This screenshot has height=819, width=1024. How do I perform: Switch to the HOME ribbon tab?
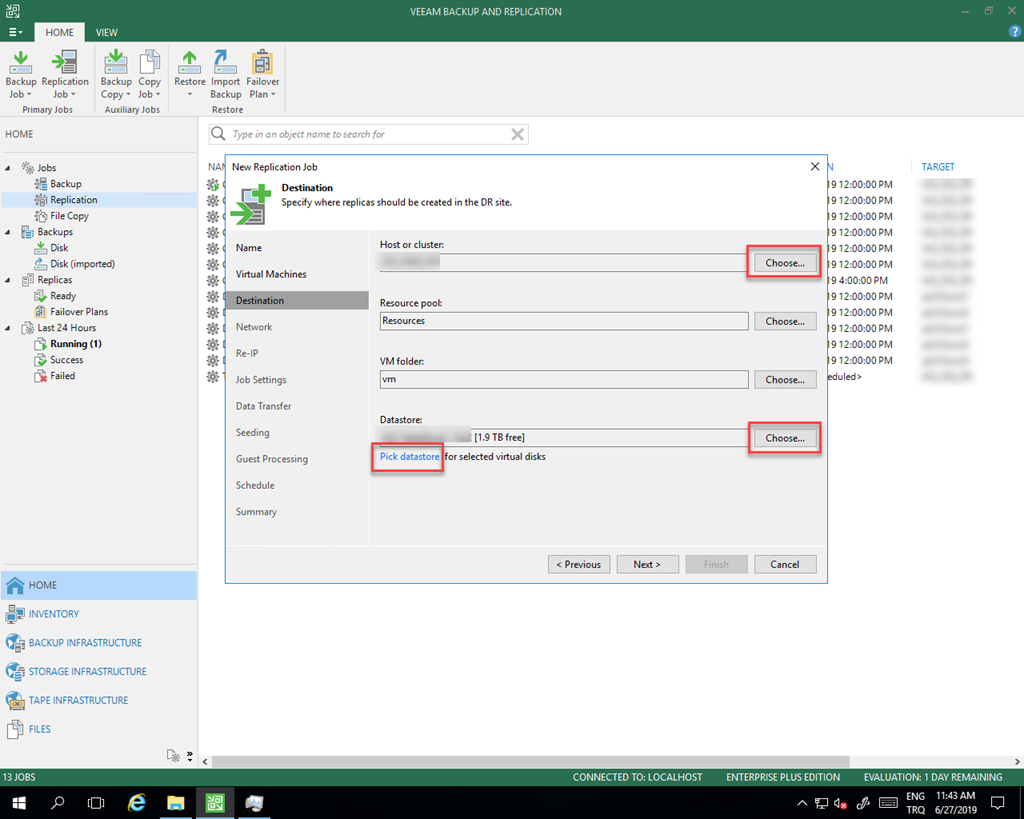tap(59, 32)
